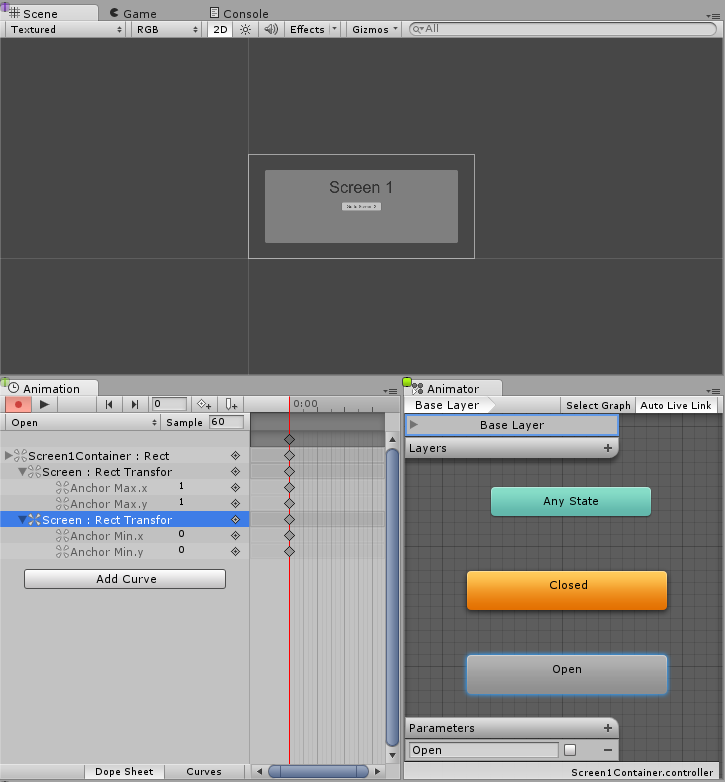Check the Open parameter checkbox
Screen dimensions: 725x782
[x=570, y=750]
